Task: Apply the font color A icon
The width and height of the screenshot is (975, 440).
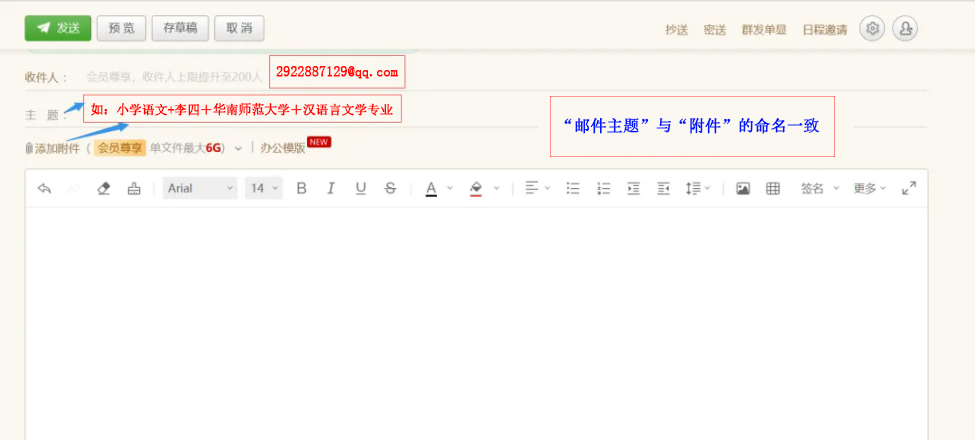Action: click(431, 188)
